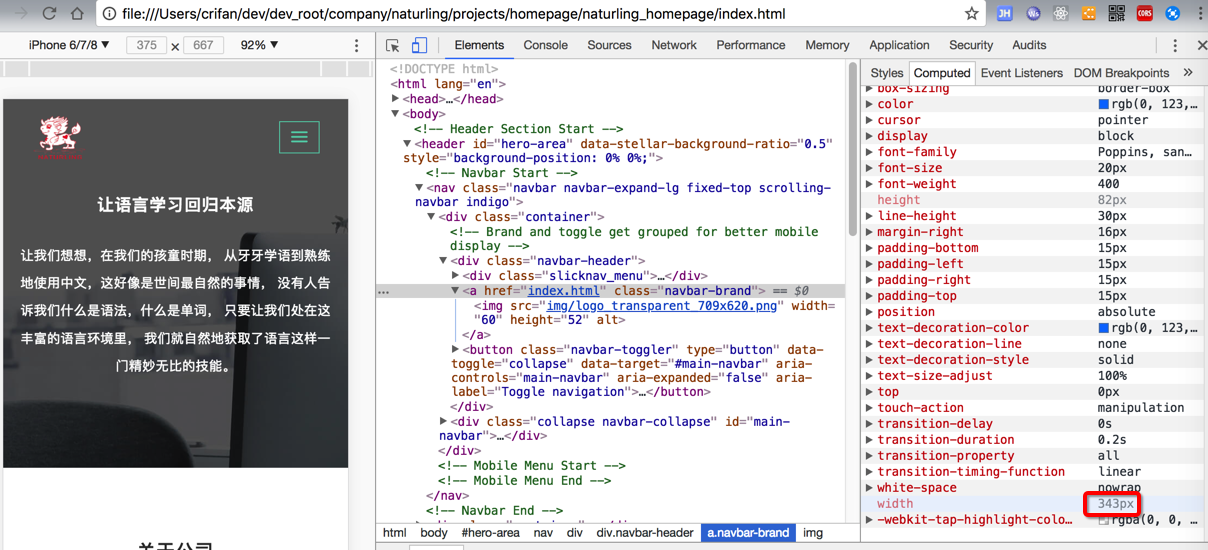
Task: Open Chrome main menu three dots
Action: (x=1200, y=14)
